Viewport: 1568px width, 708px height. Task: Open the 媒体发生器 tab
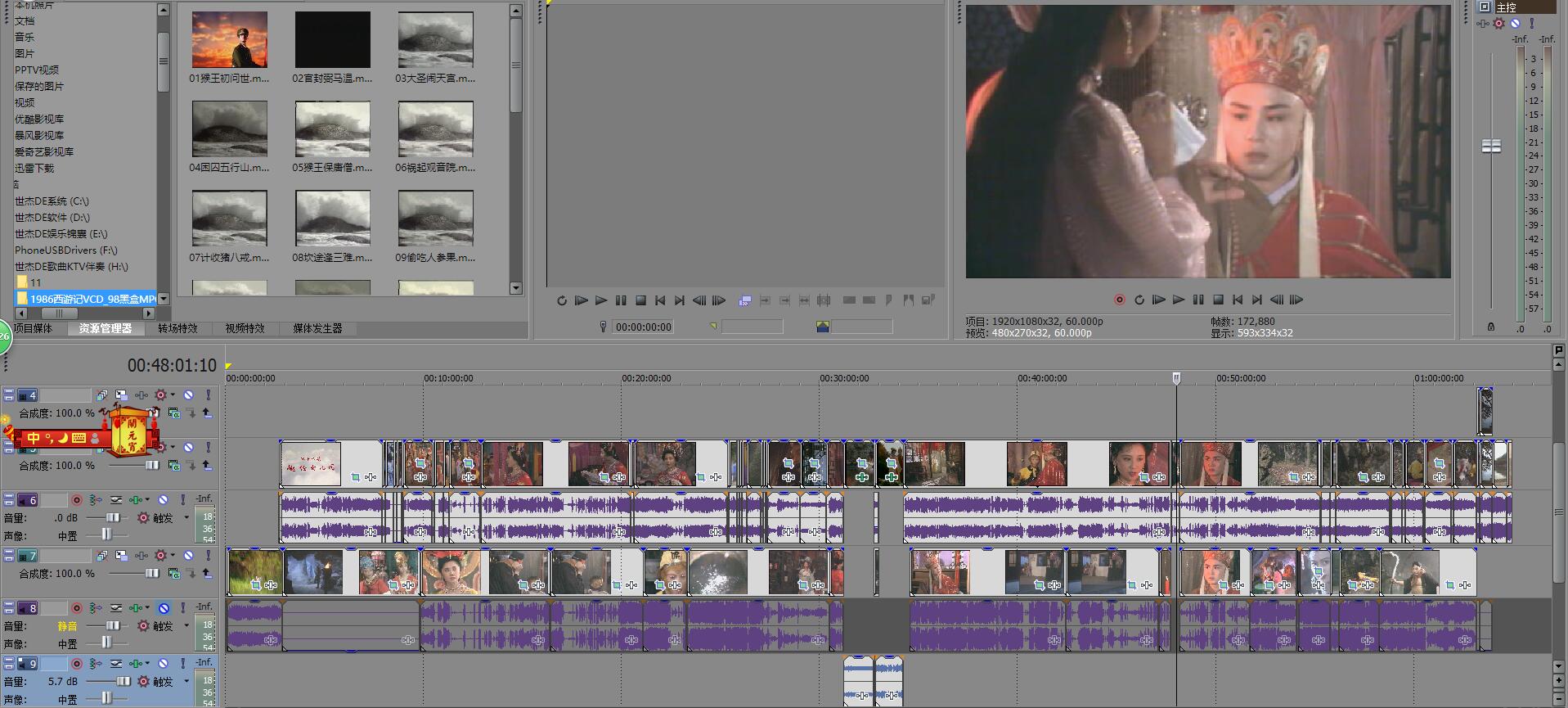coord(318,328)
